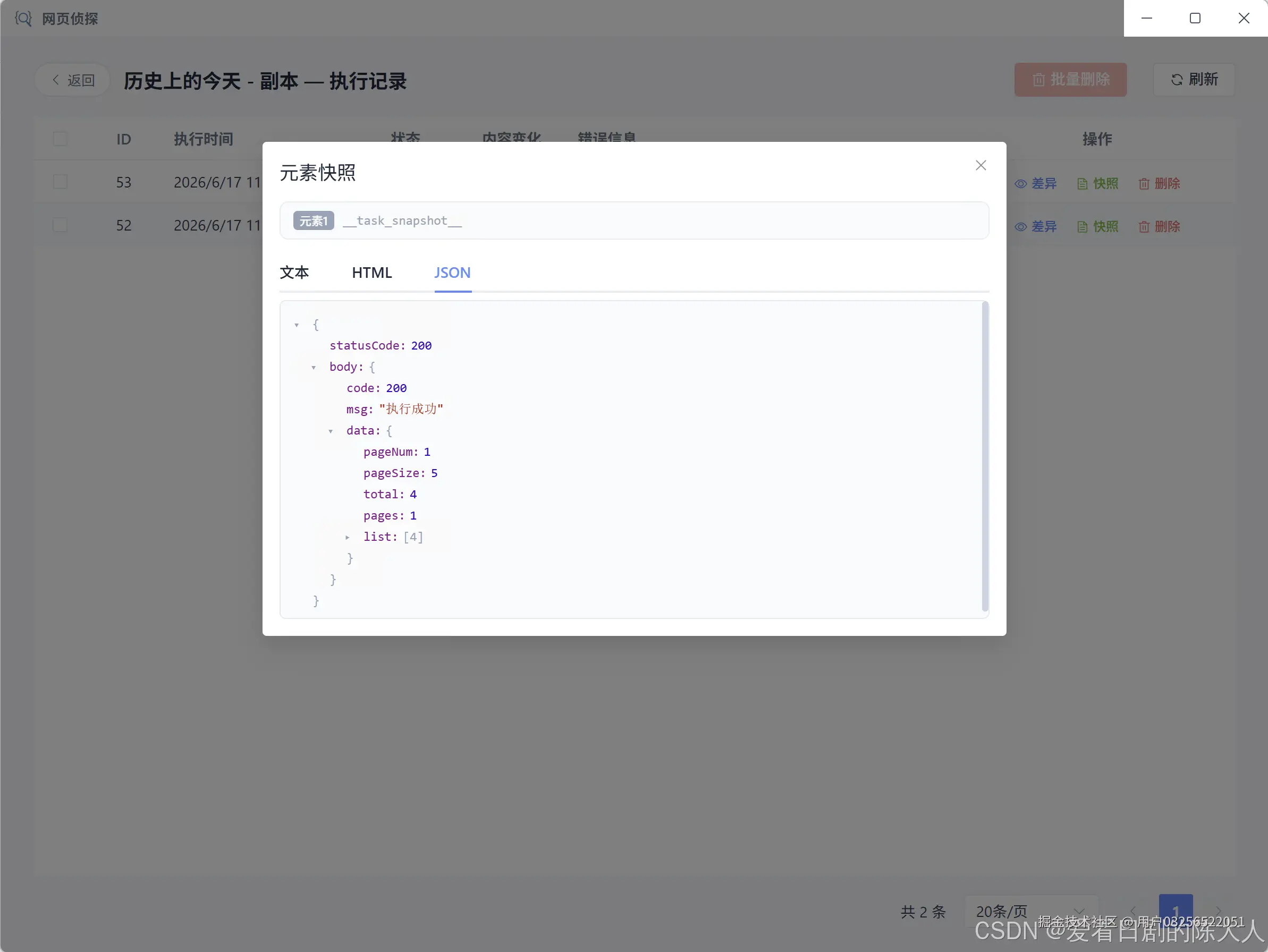
Task: Check the checkbox for record 53
Action: pos(60,182)
